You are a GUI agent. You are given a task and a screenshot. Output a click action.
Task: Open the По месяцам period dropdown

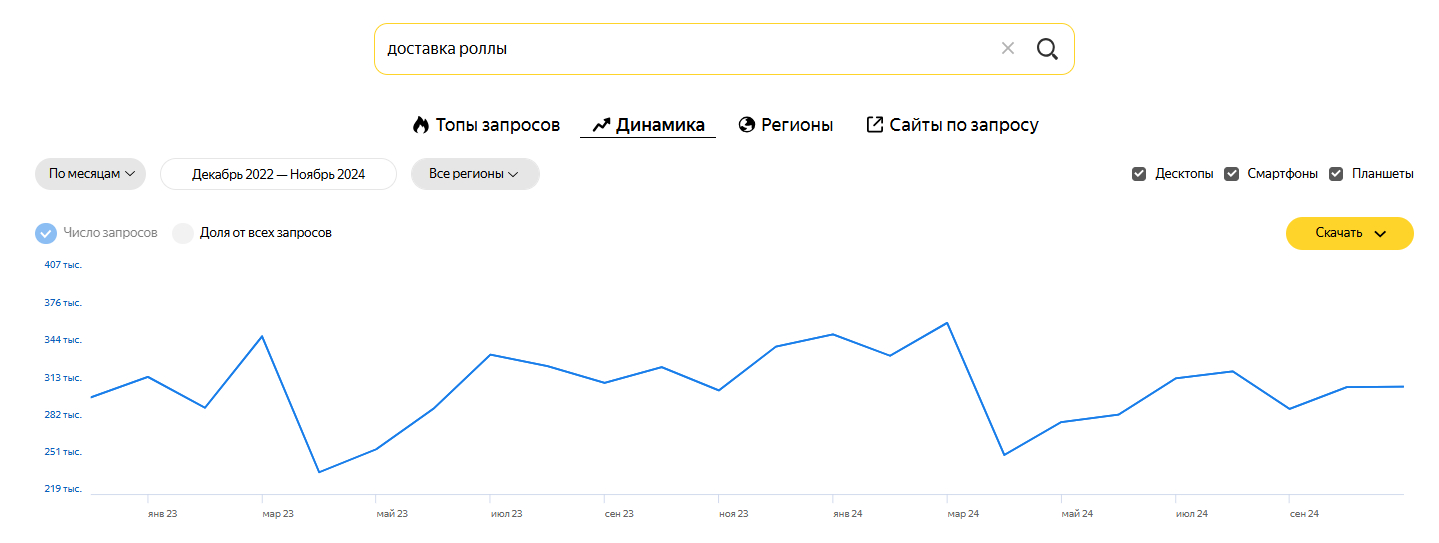click(x=91, y=174)
